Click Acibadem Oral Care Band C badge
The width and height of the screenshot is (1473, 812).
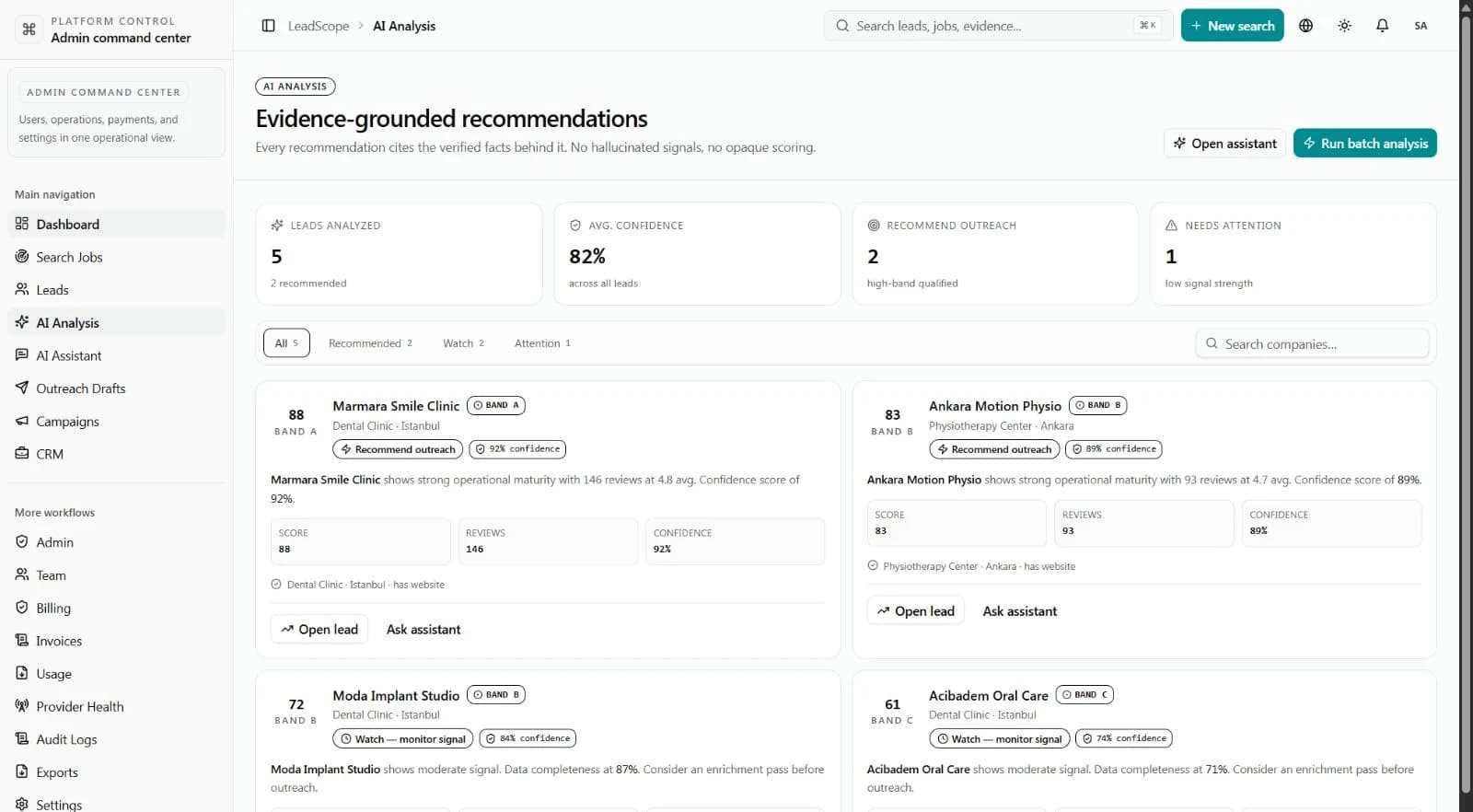pos(1084,694)
